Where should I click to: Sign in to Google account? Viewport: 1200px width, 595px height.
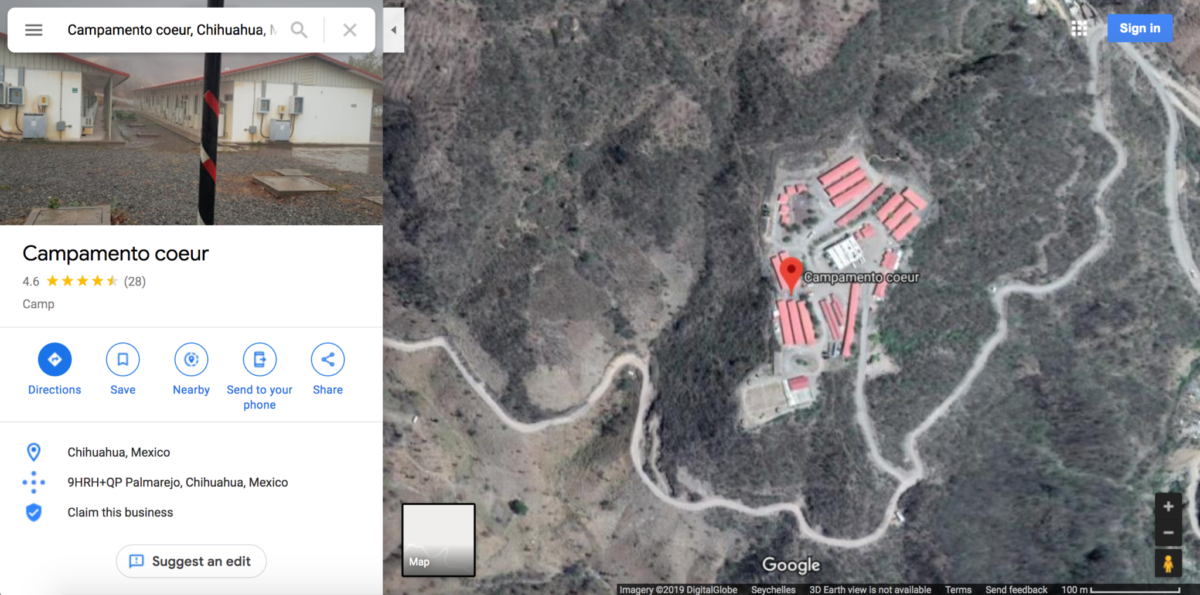[1140, 28]
